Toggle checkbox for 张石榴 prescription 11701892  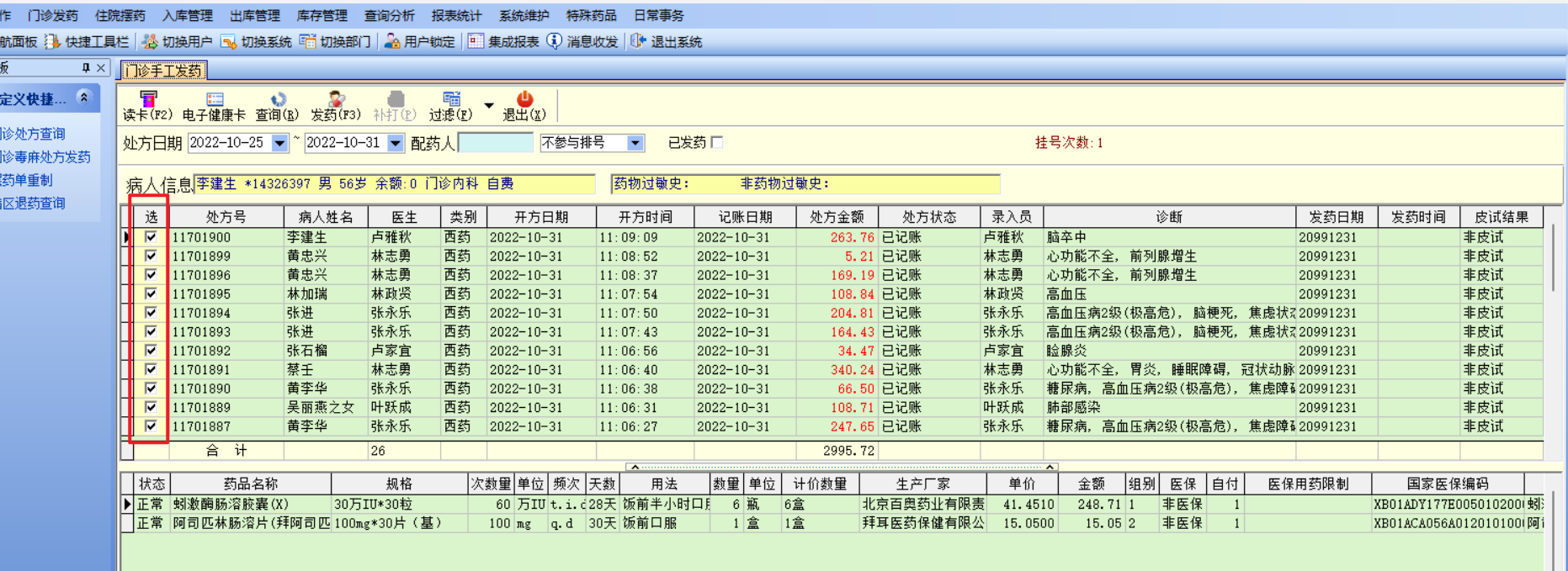(x=151, y=351)
